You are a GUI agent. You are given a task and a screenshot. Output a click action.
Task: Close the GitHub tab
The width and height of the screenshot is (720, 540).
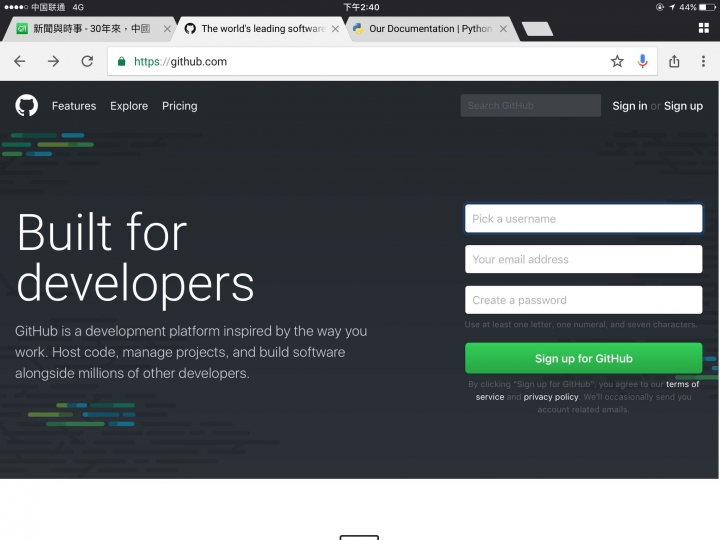335,28
